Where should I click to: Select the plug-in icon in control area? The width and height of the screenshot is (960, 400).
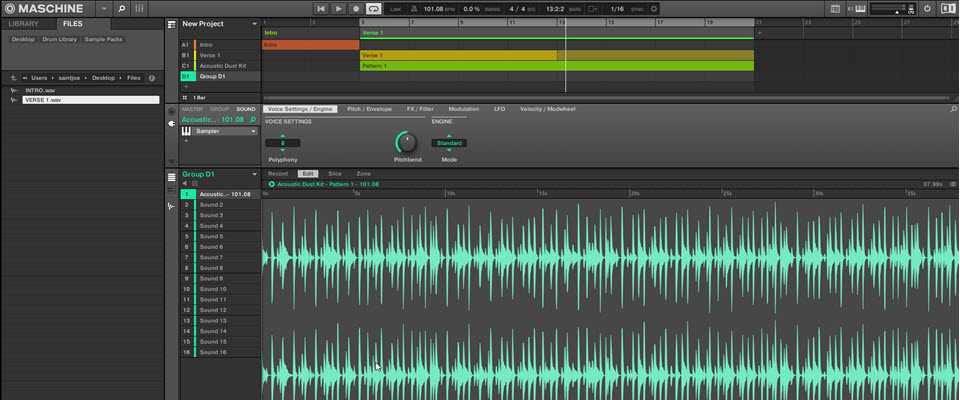pyautogui.click(x=171, y=123)
